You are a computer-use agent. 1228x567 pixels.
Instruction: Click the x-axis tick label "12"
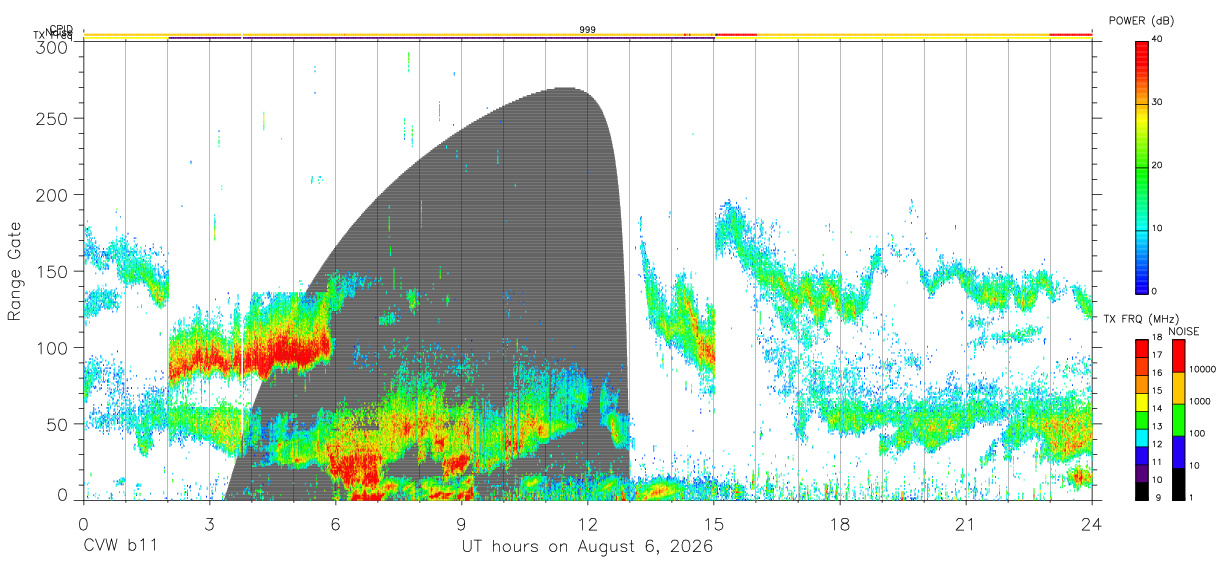(588, 524)
